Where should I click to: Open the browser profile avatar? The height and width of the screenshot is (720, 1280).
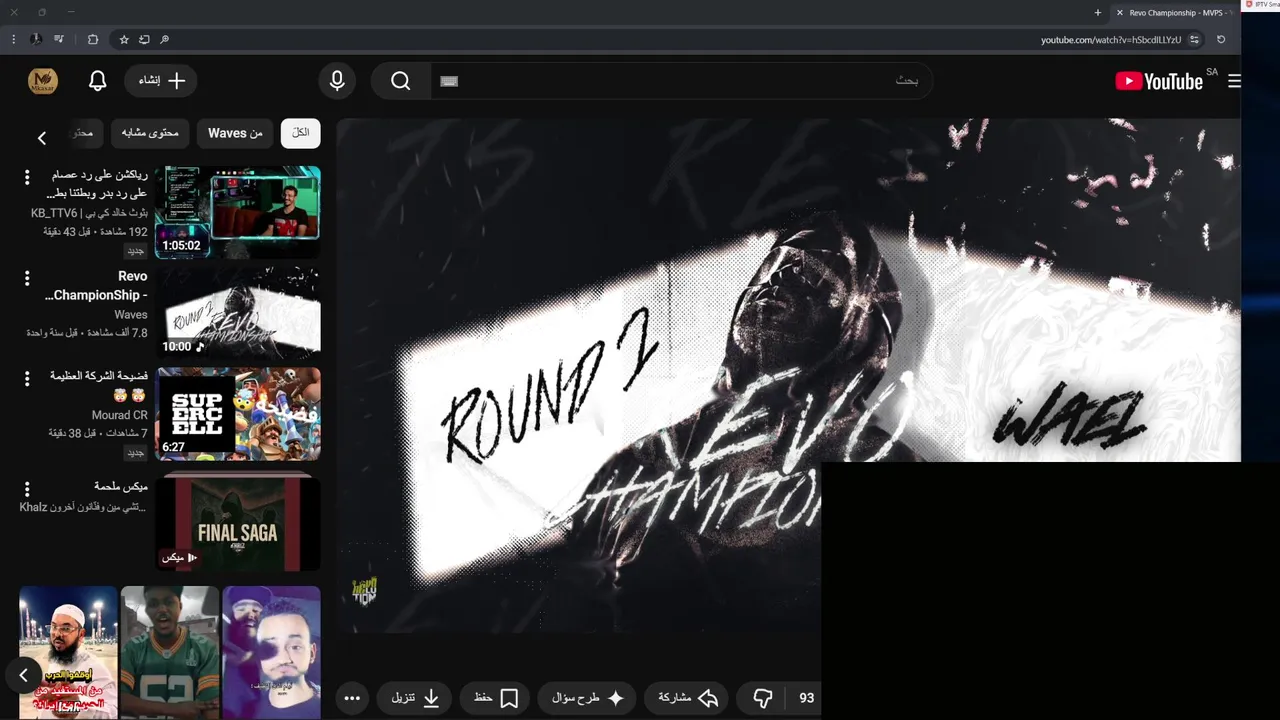coord(36,39)
